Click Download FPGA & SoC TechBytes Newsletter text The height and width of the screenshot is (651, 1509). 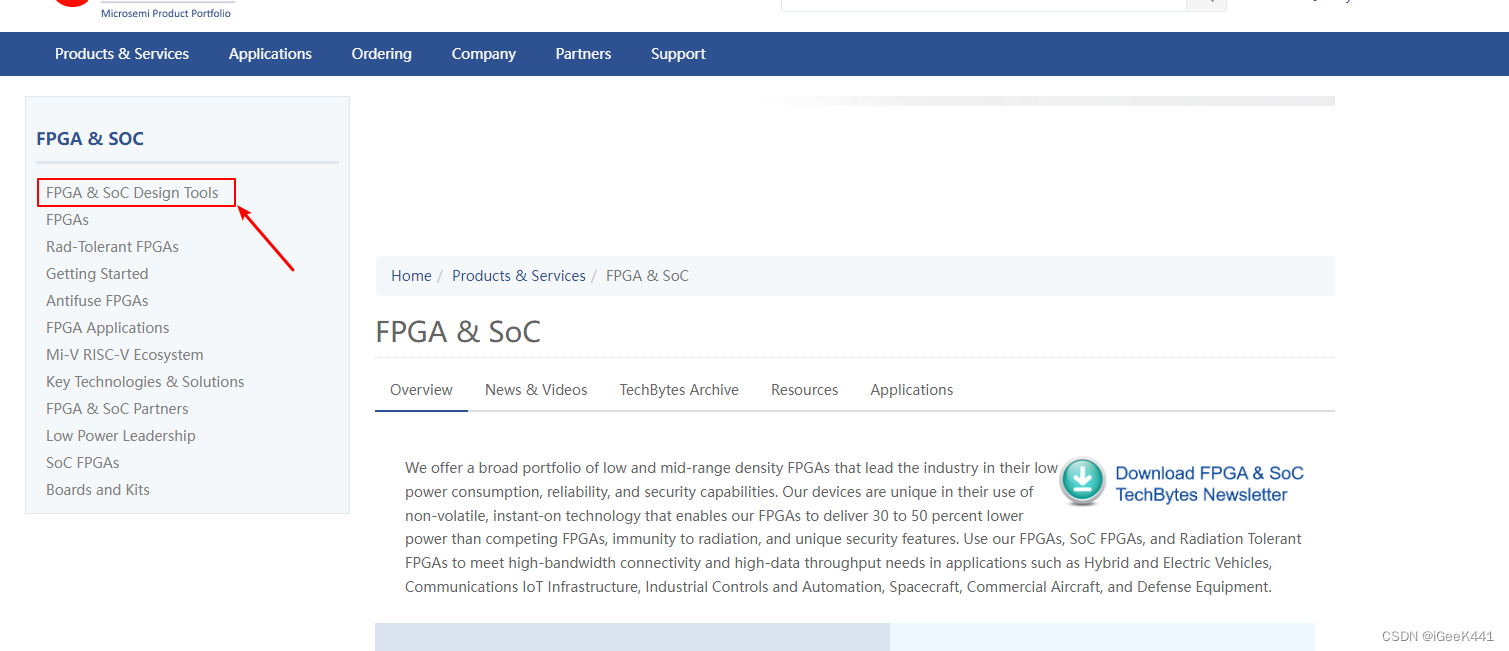click(1210, 484)
